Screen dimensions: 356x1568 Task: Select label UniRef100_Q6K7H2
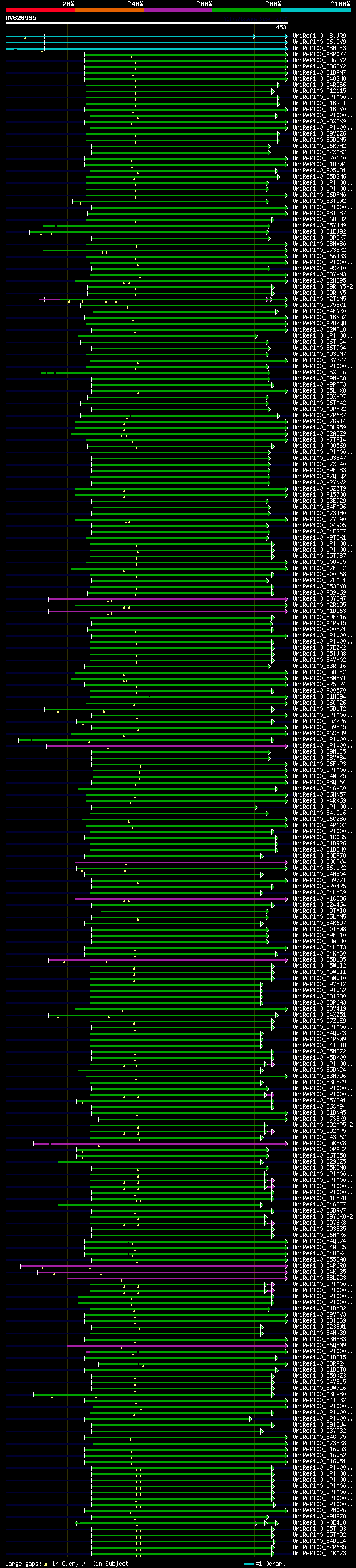[319, 146]
